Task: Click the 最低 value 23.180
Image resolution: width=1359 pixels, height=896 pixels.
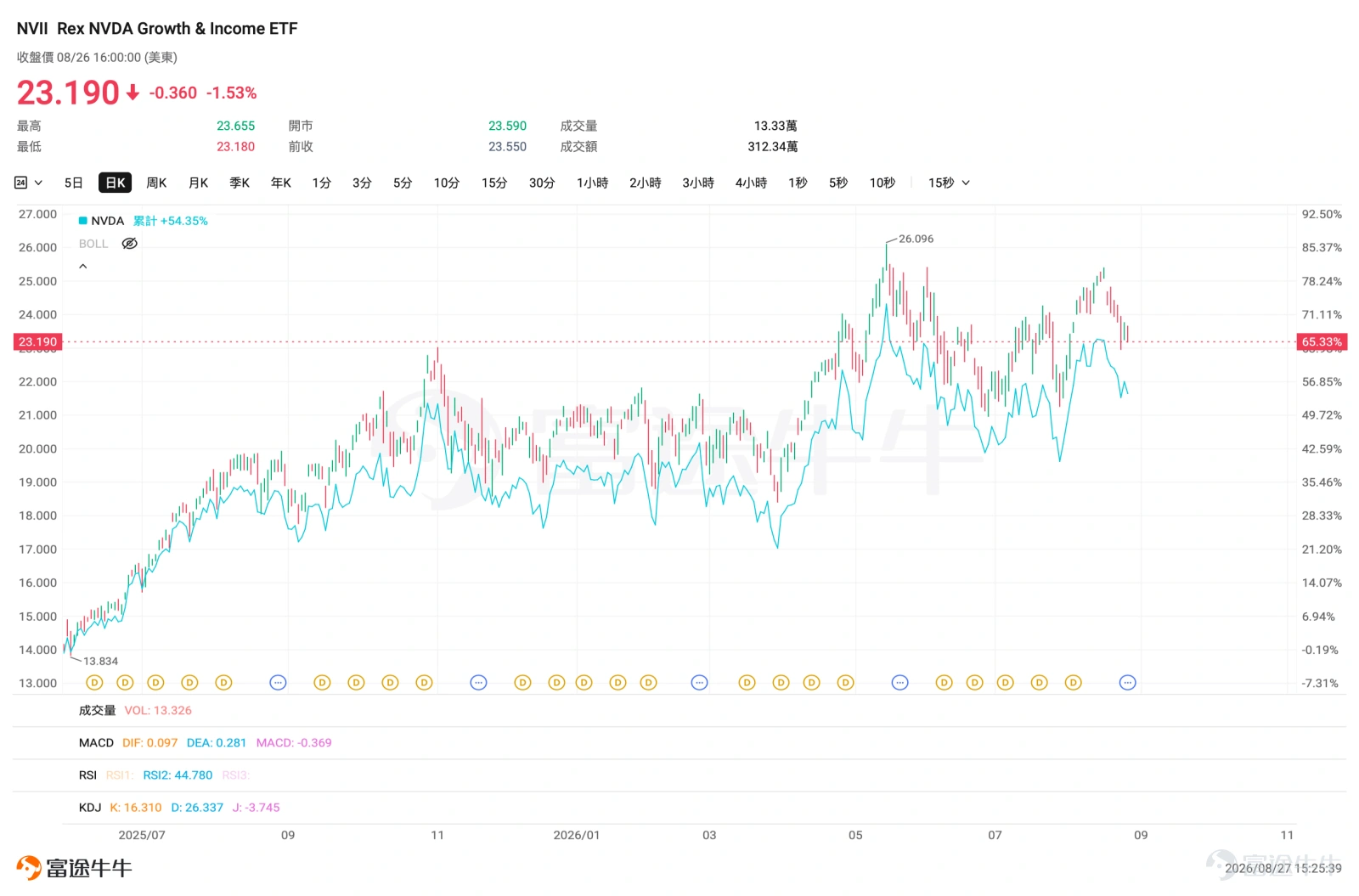Action: 235,146
